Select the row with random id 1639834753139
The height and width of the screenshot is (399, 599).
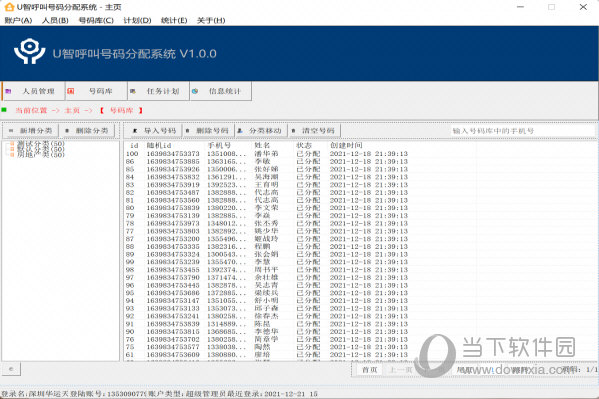coord(267,216)
